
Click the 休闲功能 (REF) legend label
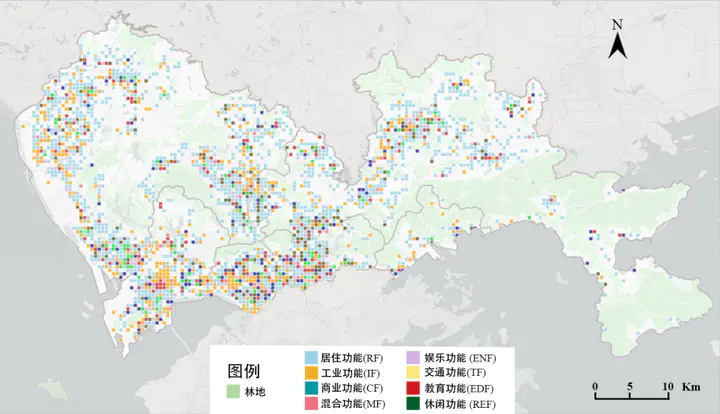[460, 404]
